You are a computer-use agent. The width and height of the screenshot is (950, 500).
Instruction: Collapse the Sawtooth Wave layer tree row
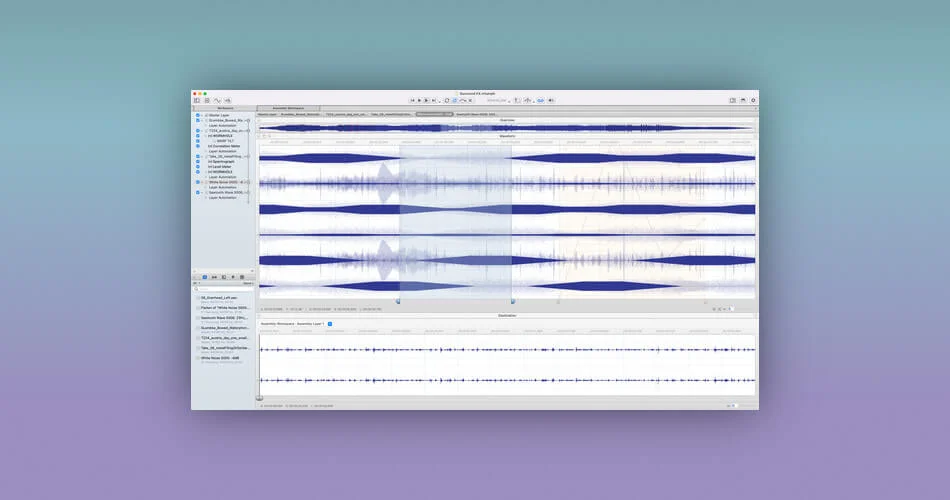tap(202, 193)
